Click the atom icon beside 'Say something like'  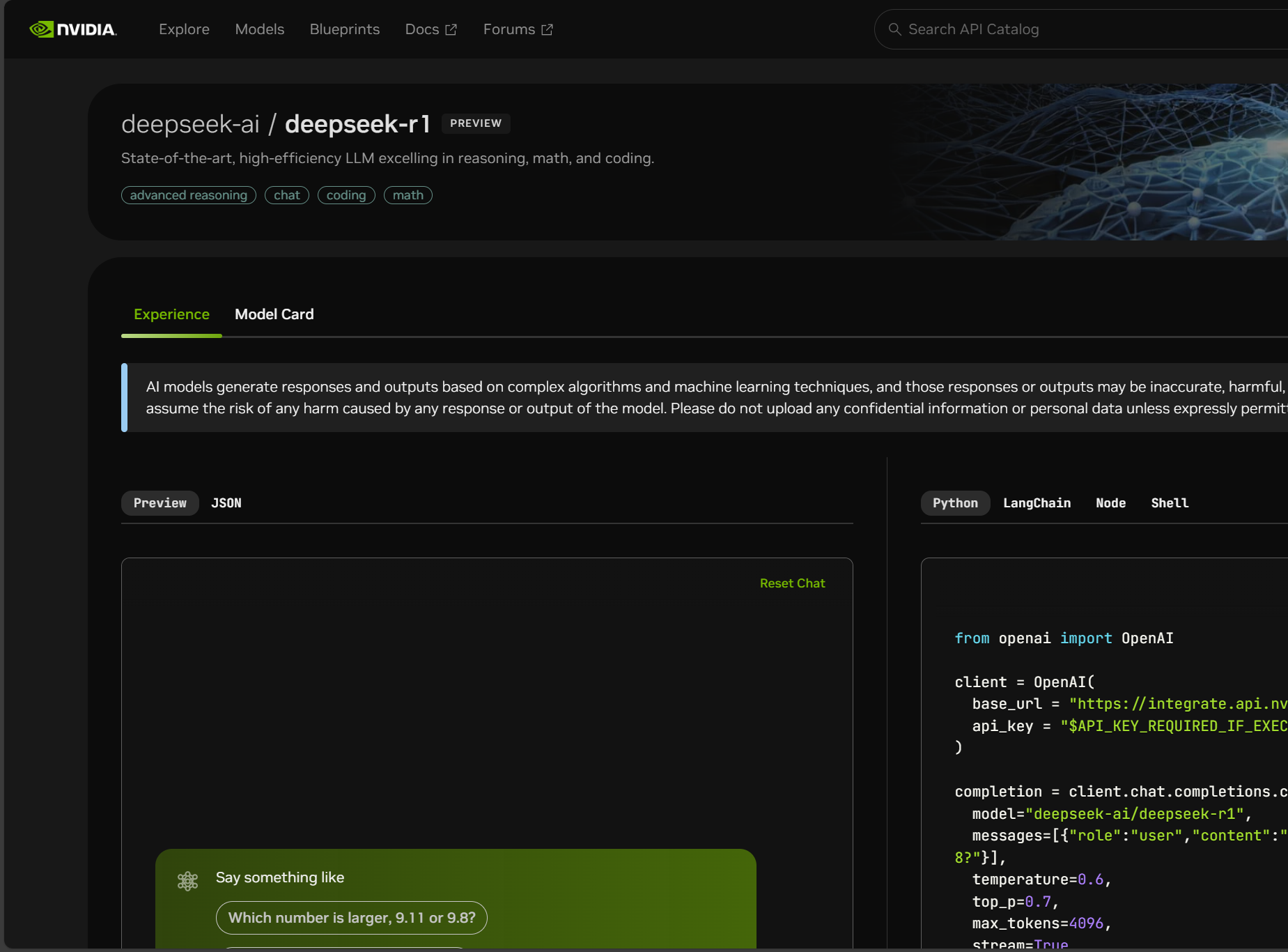click(187, 880)
